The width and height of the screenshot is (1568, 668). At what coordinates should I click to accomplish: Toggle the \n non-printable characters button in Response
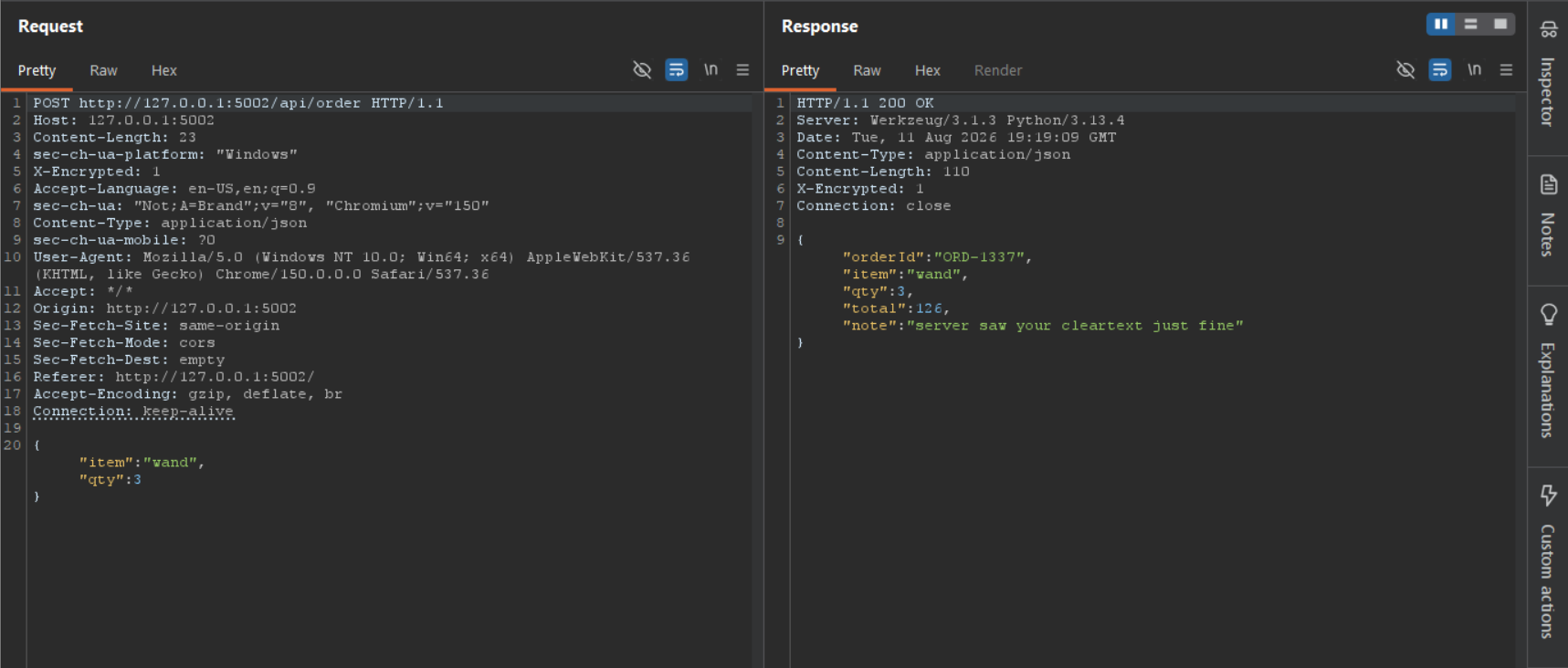click(x=1474, y=69)
